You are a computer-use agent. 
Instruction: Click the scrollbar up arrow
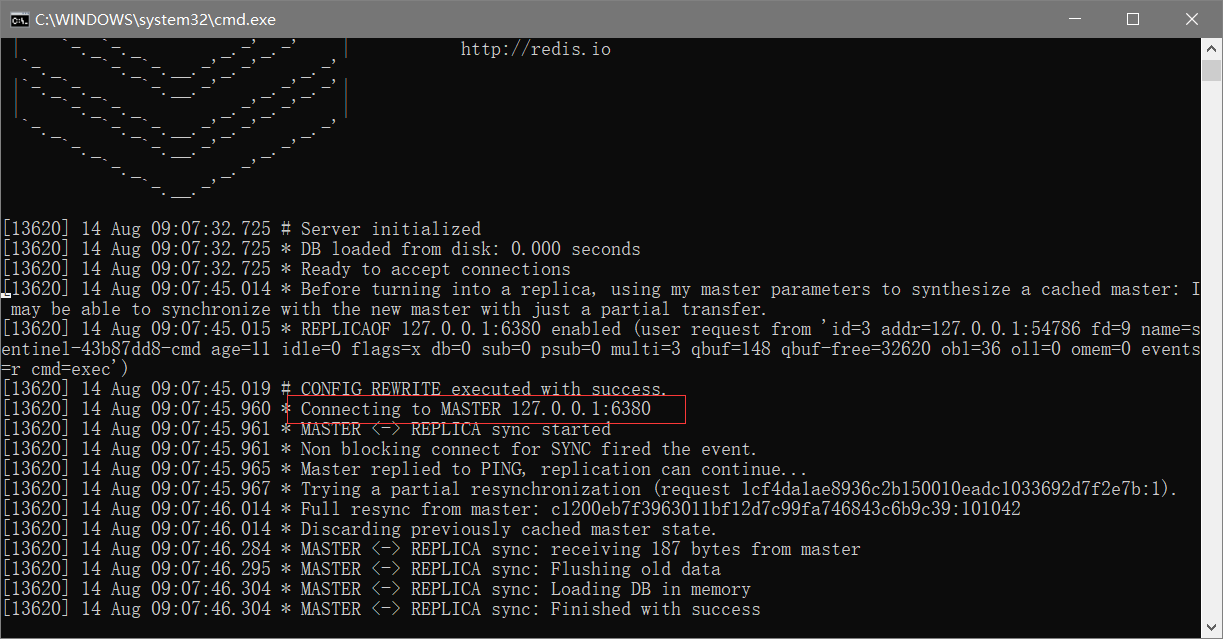[x=1212, y=48]
